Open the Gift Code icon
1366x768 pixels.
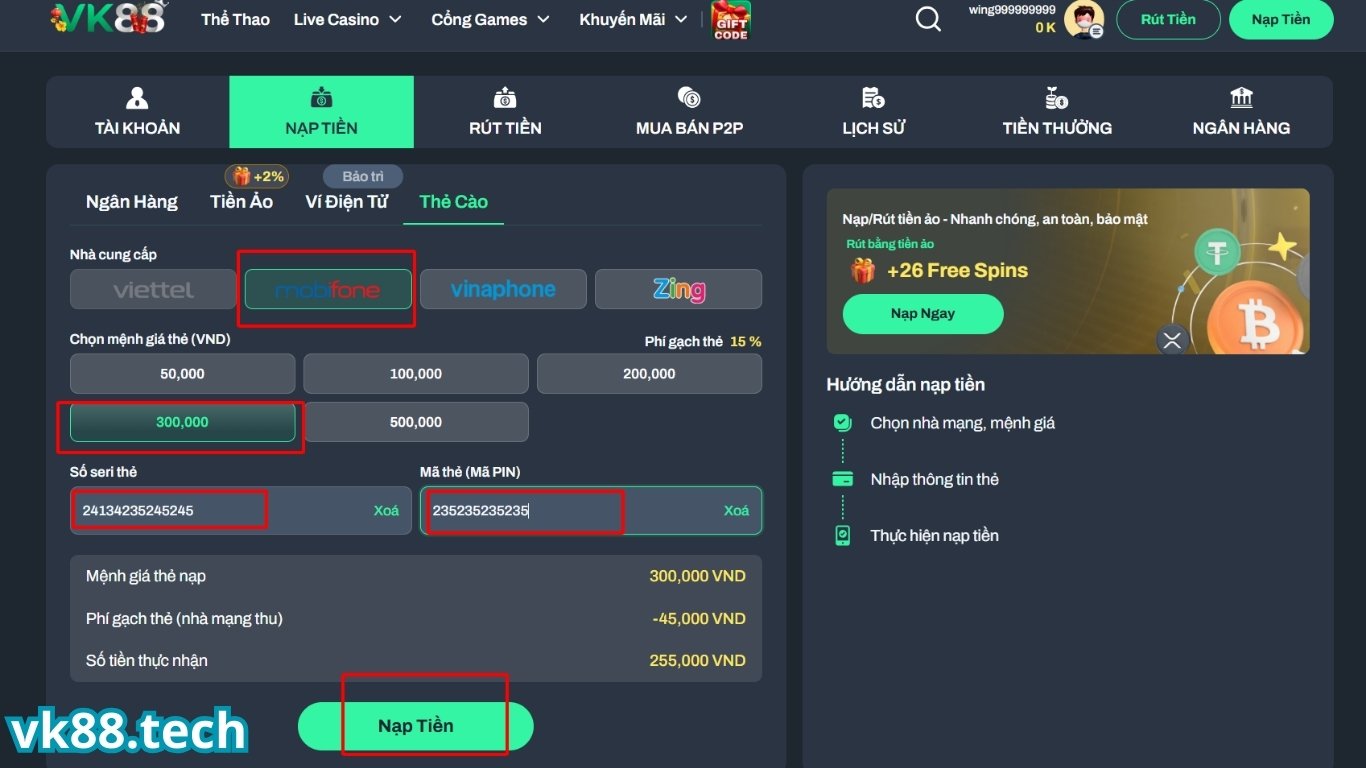730,20
